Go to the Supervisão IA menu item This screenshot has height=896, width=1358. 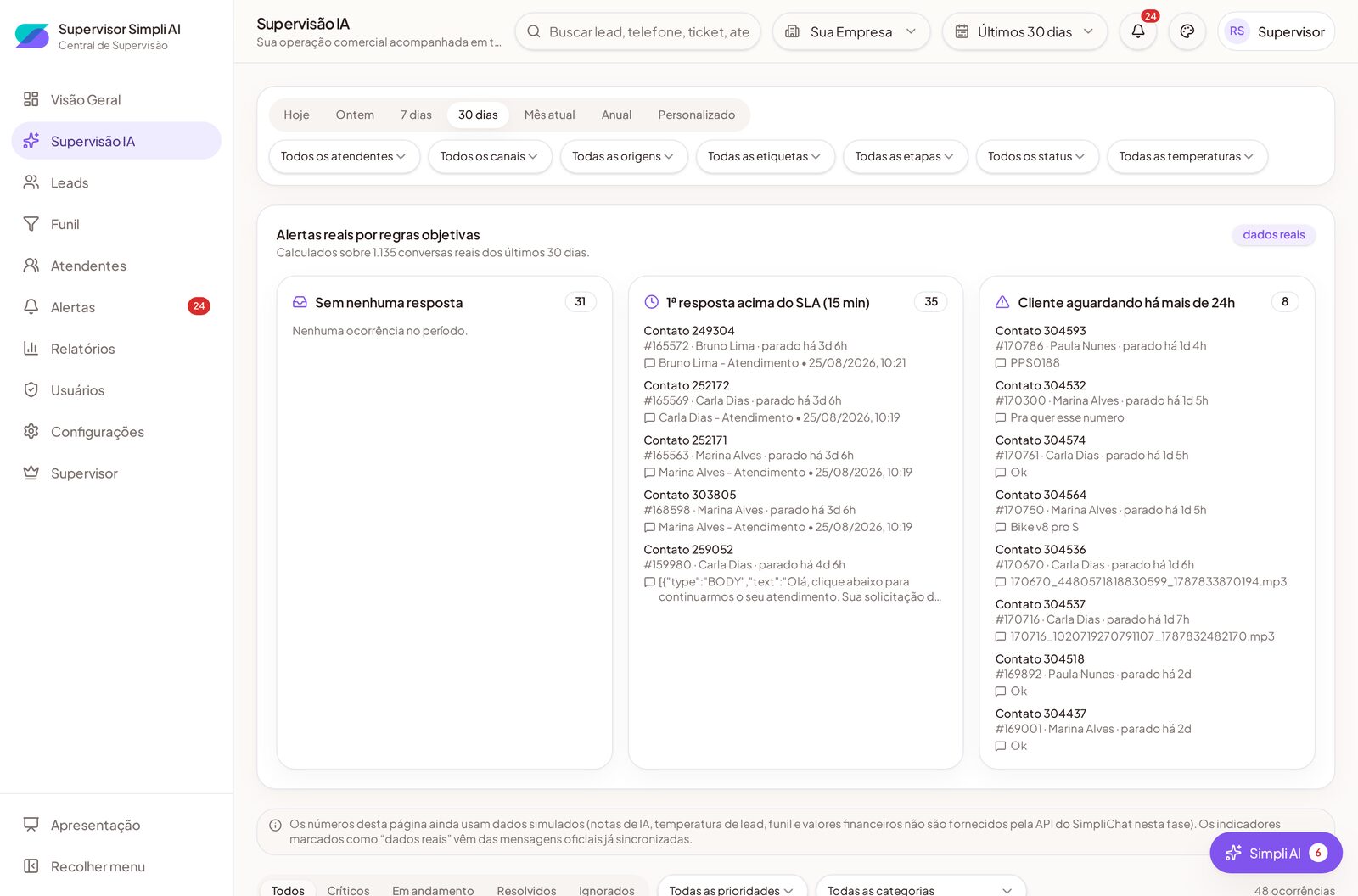116,141
